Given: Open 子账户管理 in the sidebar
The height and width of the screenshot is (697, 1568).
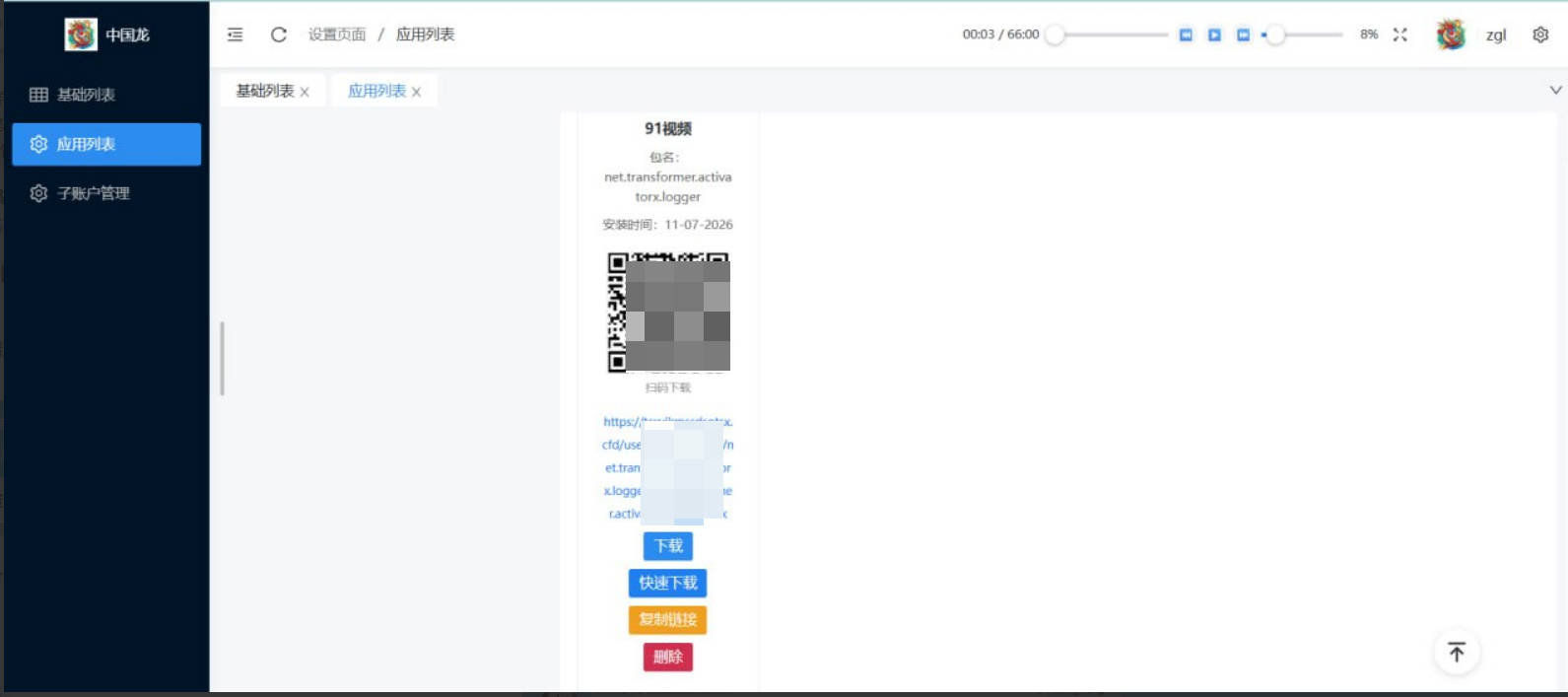Looking at the screenshot, I should pyautogui.click(x=106, y=193).
